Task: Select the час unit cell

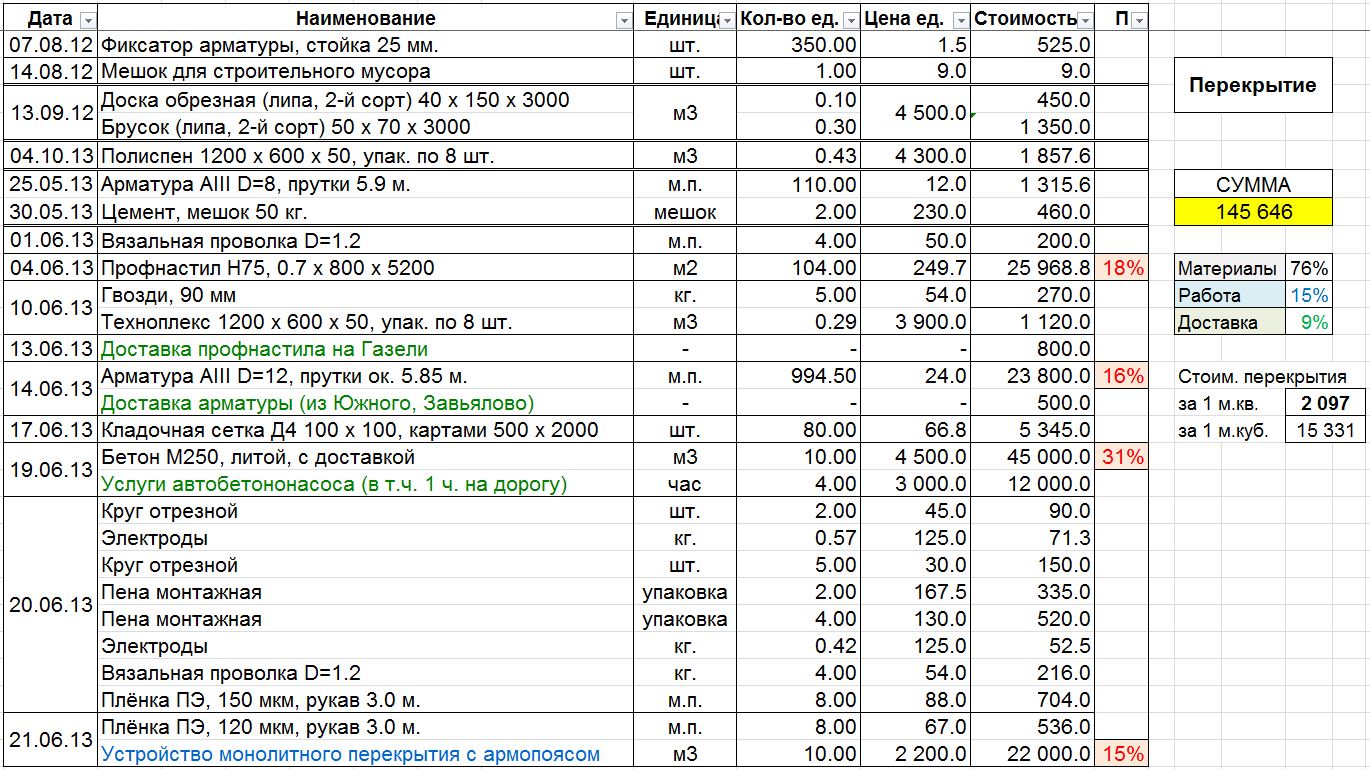Action: pyautogui.click(x=685, y=484)
